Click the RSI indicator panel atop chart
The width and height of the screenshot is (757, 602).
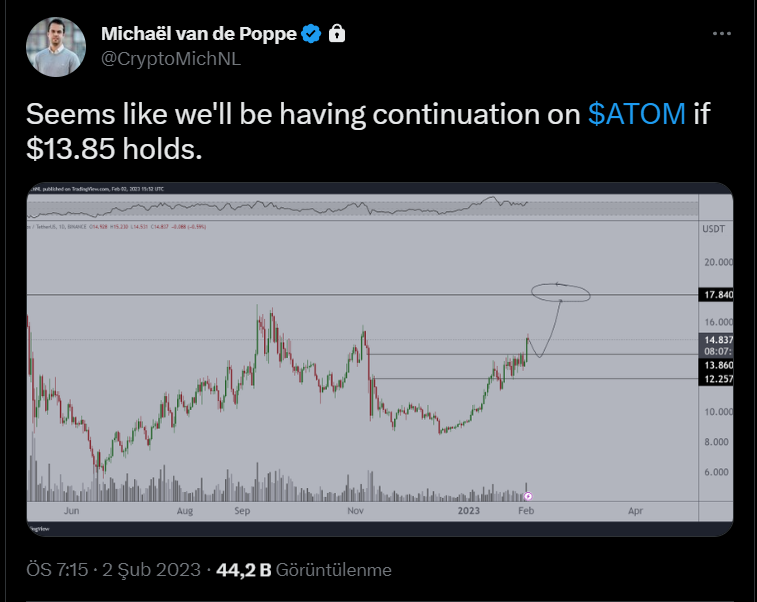pyautogui.click(x=360, y=207)
